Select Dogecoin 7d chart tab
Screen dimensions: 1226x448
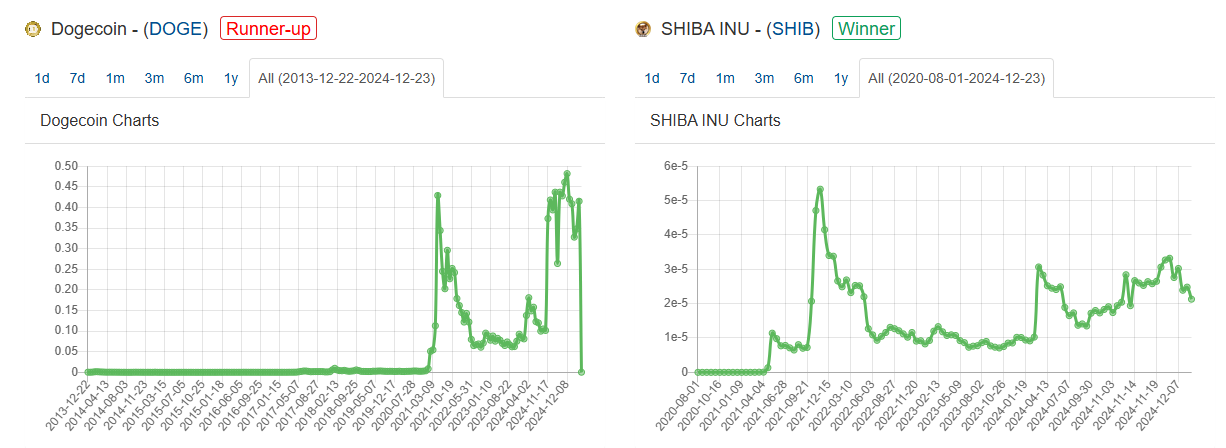coord(77,78)
